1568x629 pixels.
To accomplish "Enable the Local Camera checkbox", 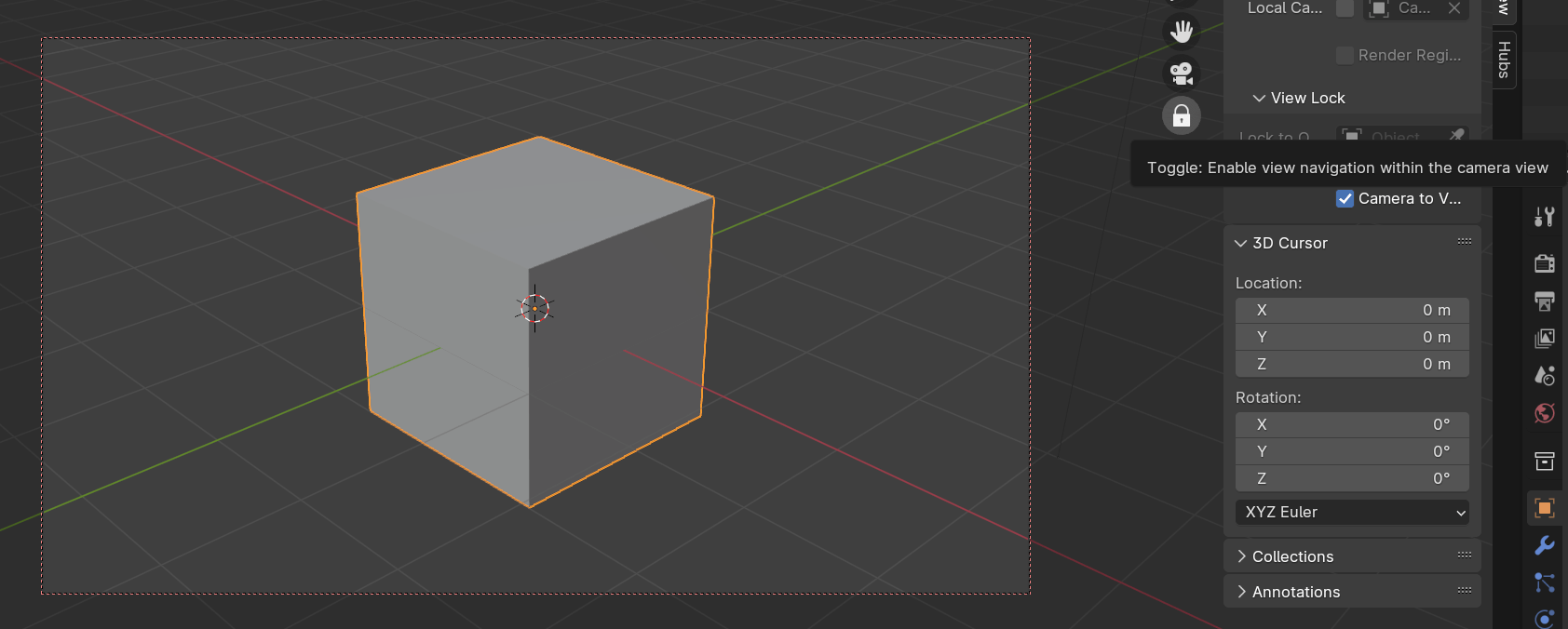I will 1345,8.
